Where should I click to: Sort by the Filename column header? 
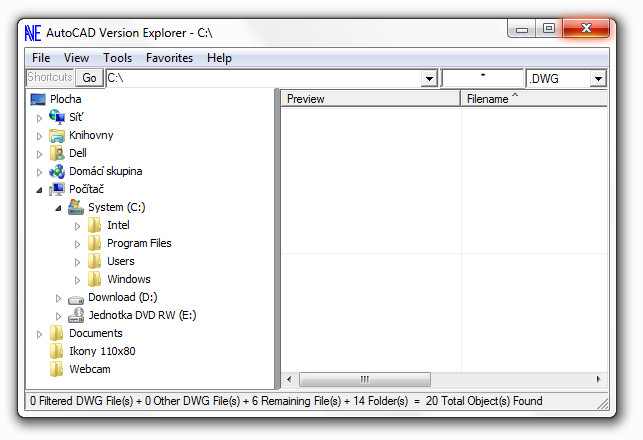pos(534,99)
